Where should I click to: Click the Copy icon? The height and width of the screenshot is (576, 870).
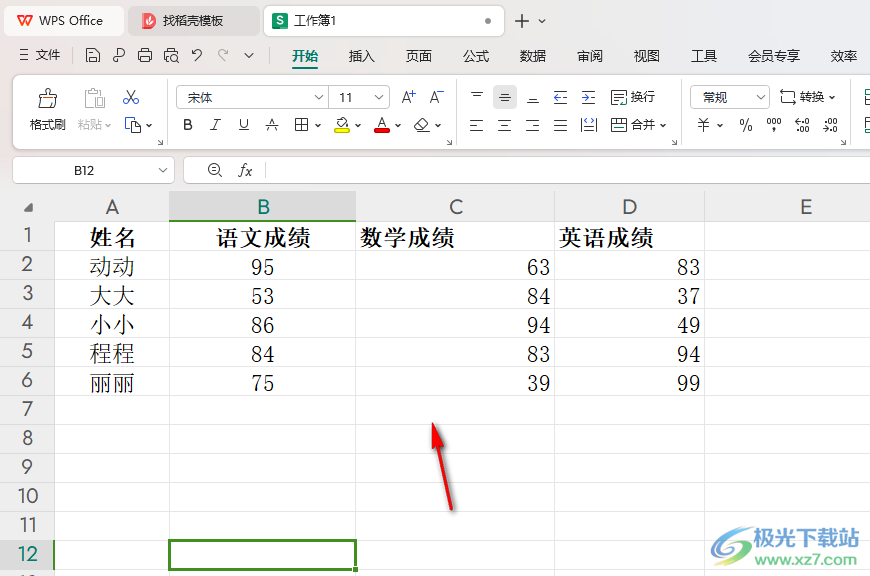tap(133, 125)
